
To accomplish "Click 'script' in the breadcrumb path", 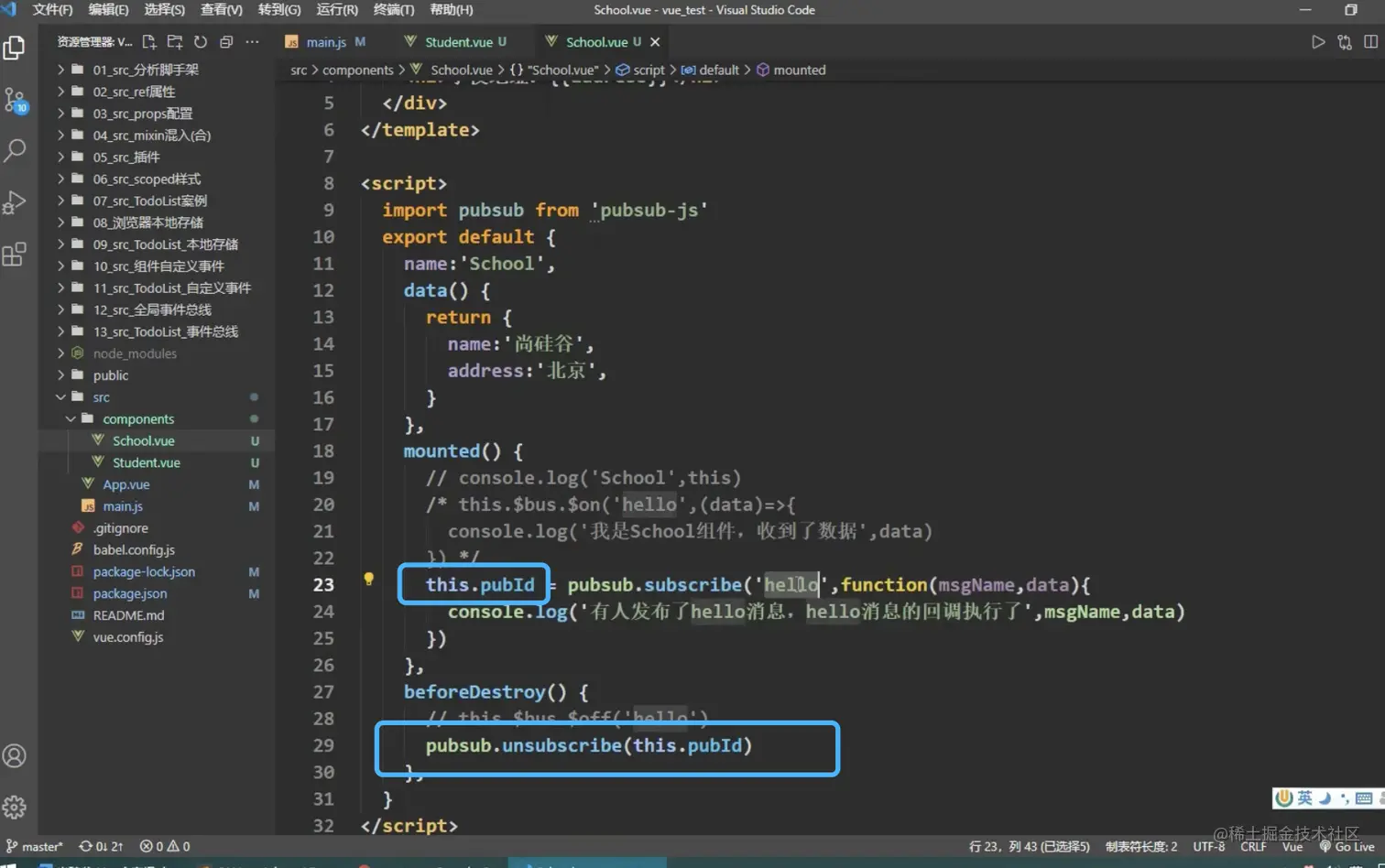I will [649, 70].
